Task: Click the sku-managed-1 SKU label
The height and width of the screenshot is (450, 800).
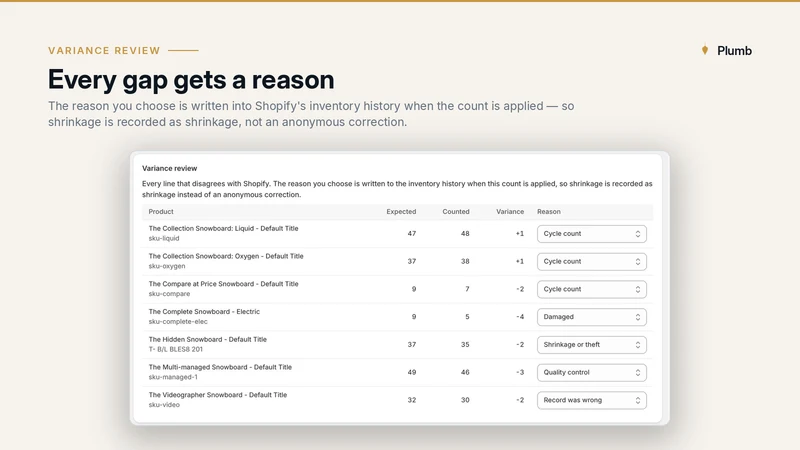Action: point(173,377)
